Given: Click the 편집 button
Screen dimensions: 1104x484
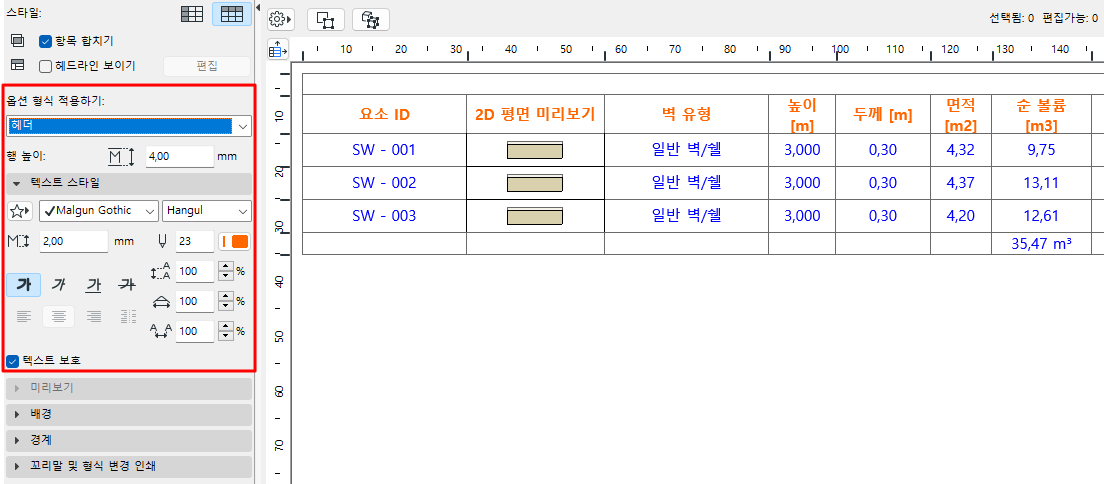Looking at the screenshot, I should (207, 66).
